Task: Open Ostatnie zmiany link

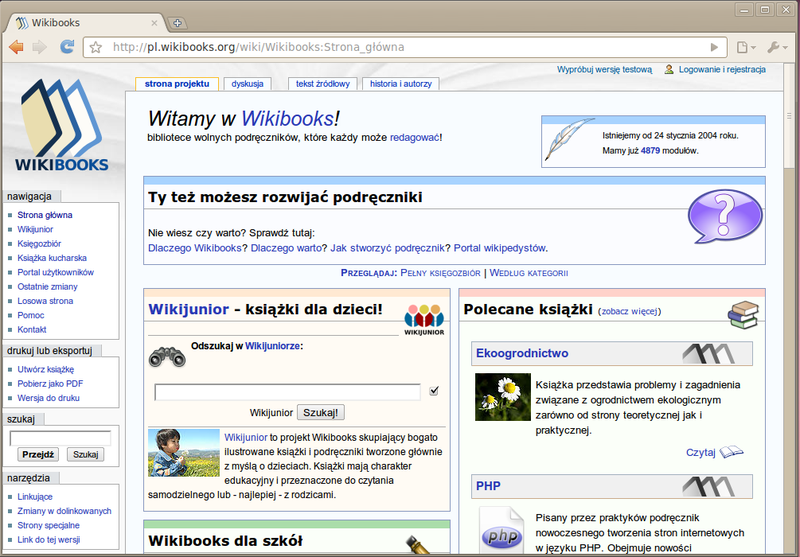Action: pyautogui.click(x=47, y=287)
